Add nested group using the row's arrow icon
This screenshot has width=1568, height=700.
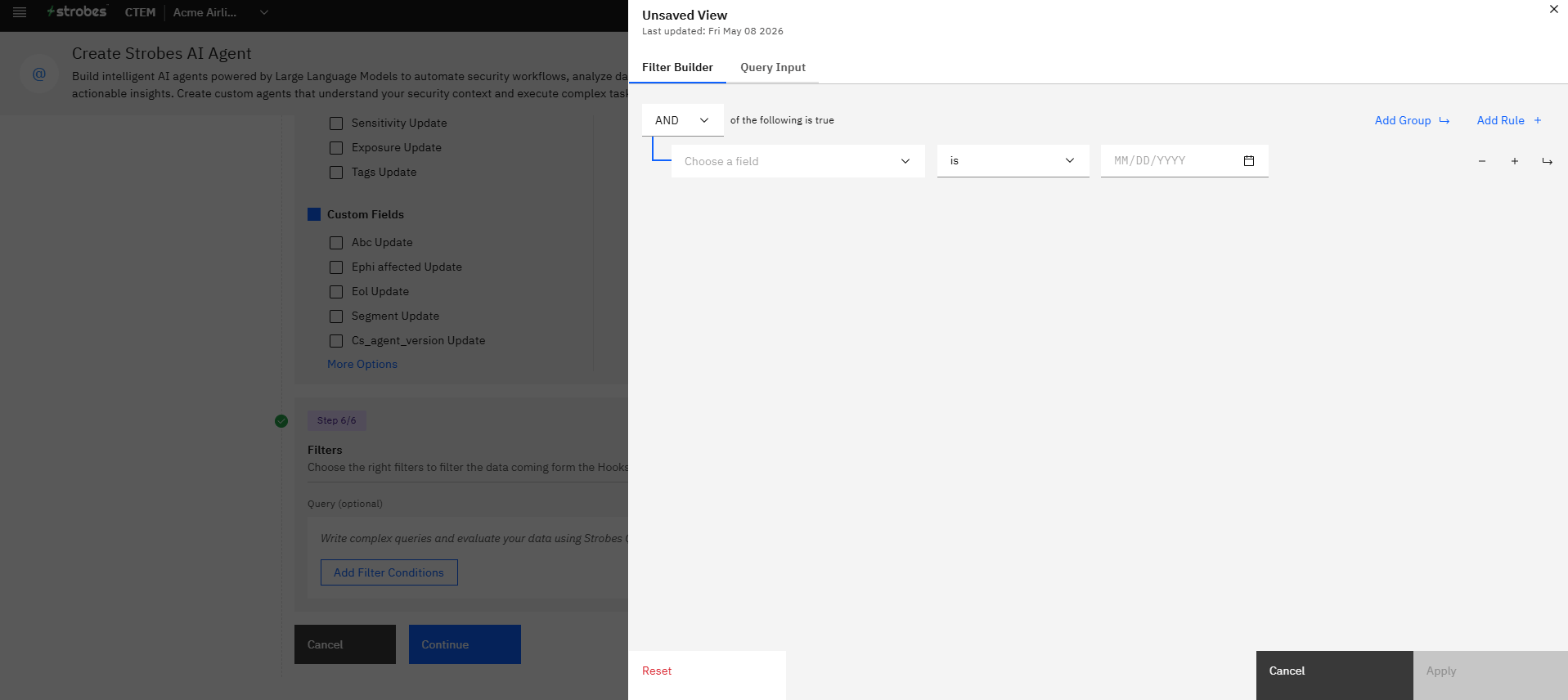(1547, 161)
